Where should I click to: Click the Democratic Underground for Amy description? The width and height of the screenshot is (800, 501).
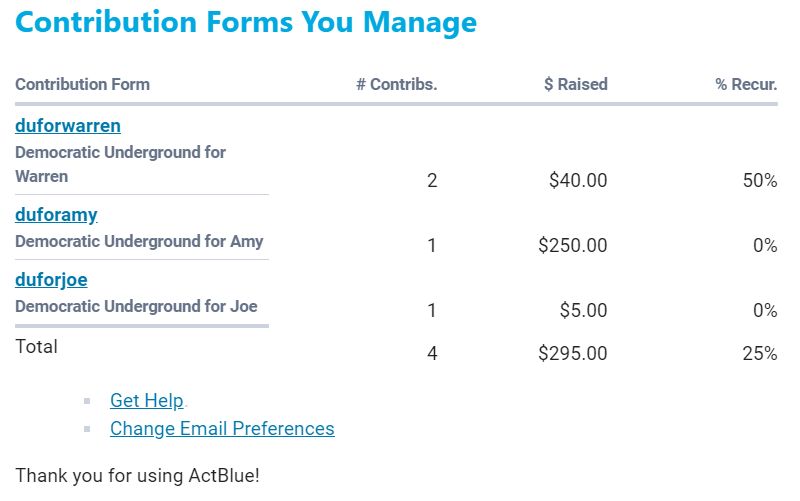[139, 241]
